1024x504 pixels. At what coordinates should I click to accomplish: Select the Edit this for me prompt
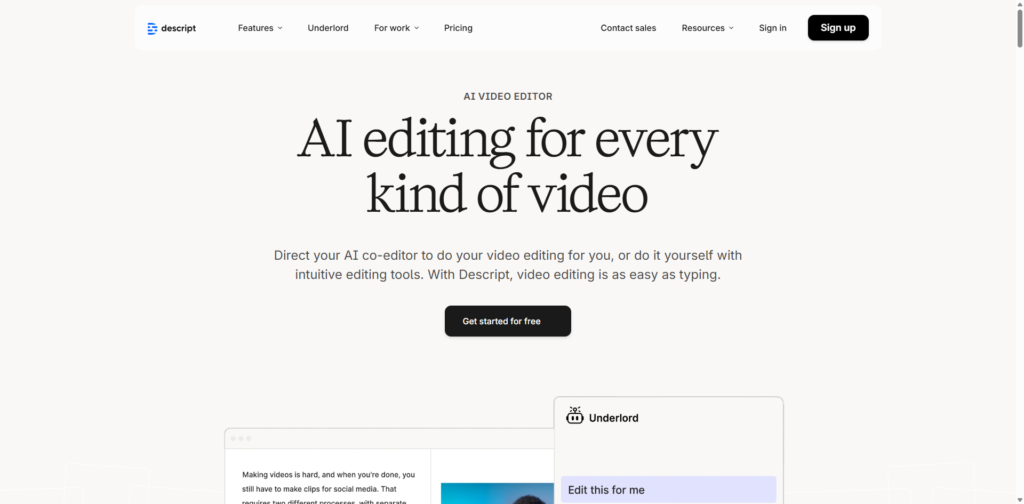coord(668,490)
